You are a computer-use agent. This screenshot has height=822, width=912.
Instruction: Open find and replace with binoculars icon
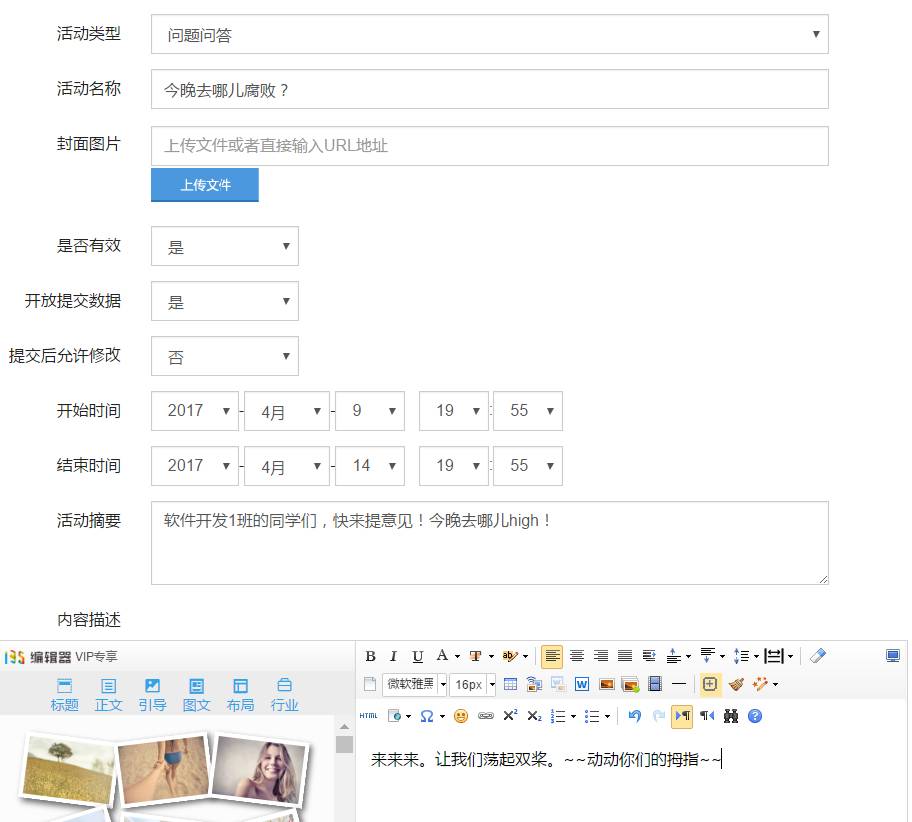(732, 716)
